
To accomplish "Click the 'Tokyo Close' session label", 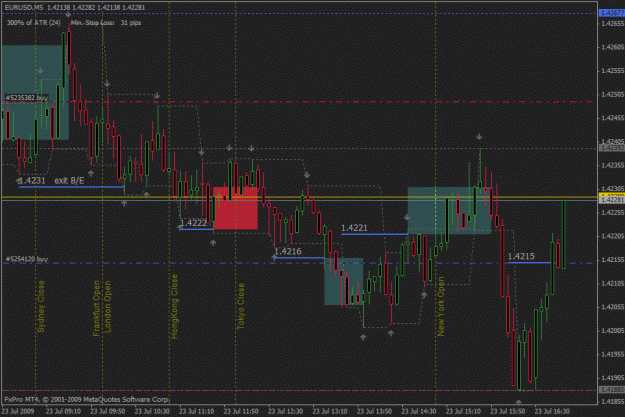I will pos(241,306).
